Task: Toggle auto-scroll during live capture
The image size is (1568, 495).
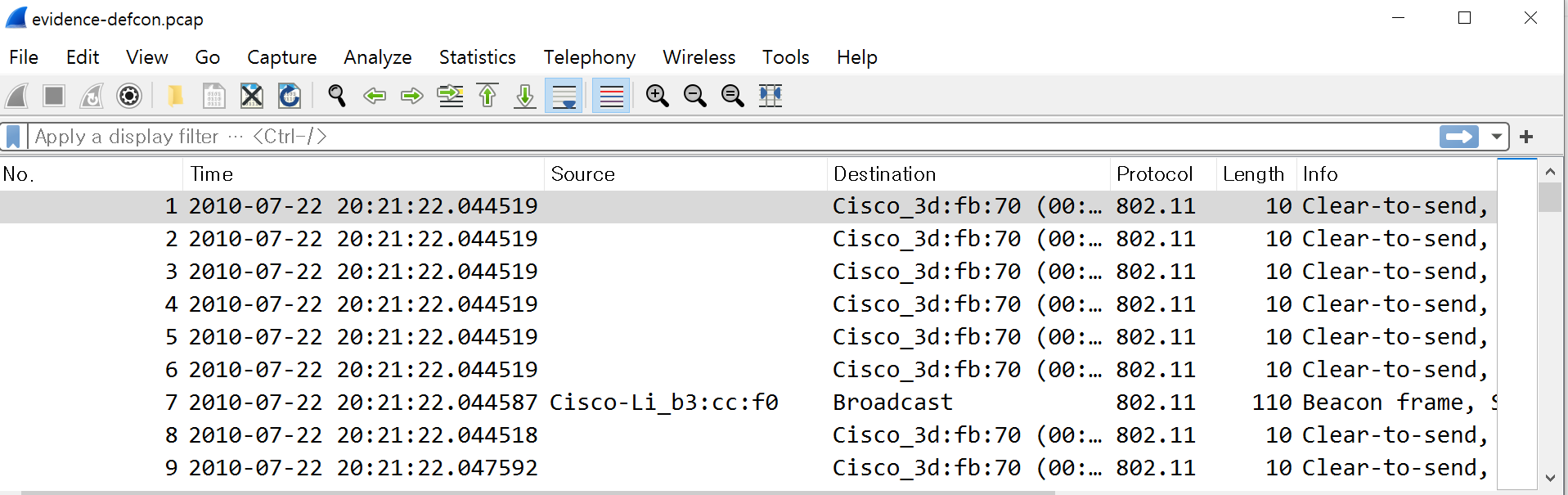Action: coord(564,96)
